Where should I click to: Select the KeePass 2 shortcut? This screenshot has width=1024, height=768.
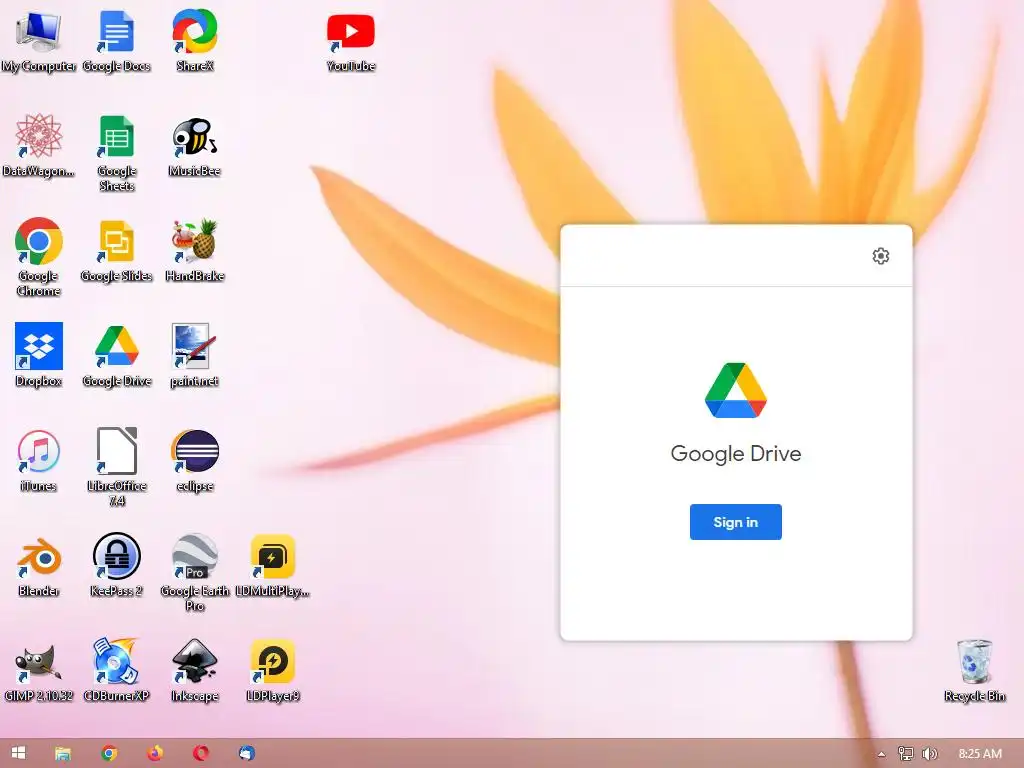(x=116, y=566)
